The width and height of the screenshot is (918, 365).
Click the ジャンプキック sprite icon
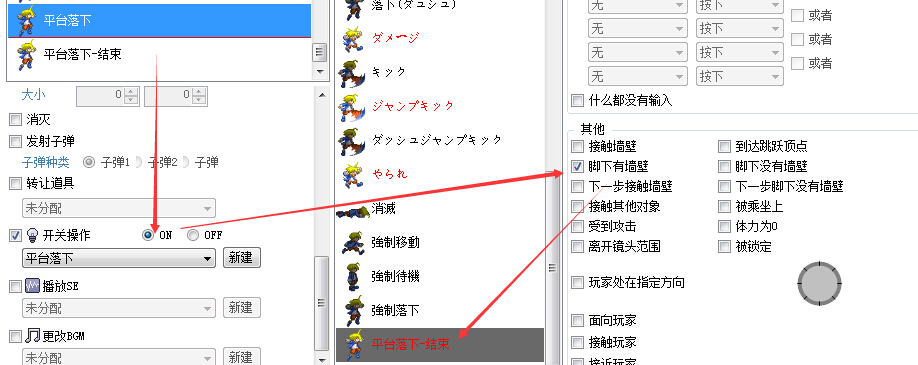(353, 107)
